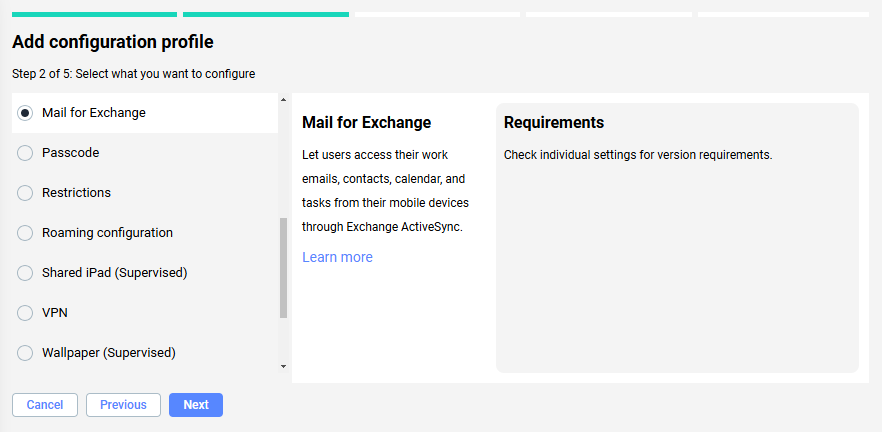Click the list scrollbar down arrow

[283, 367]
